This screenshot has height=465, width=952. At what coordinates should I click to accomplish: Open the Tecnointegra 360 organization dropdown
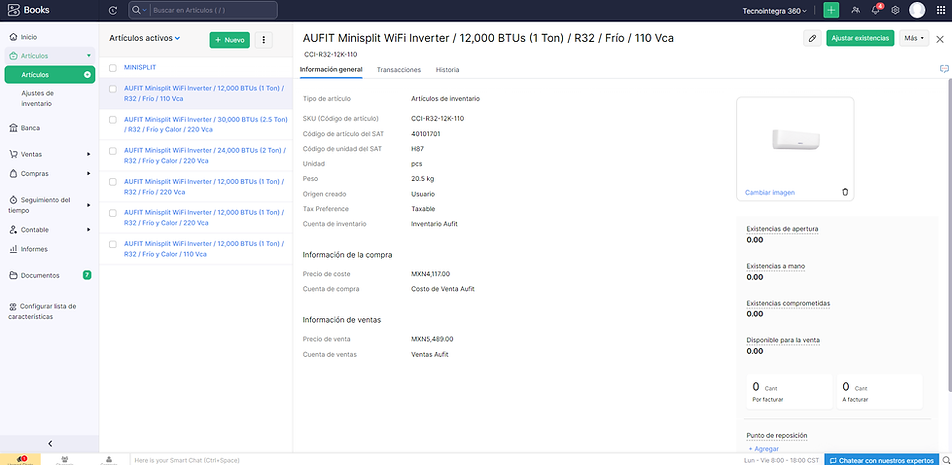tap(775, 11)
